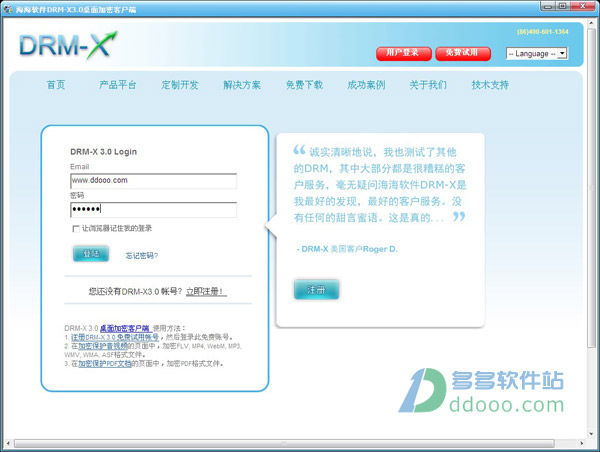Open the 免费下载 menu item
The image size is (600, 452).
(304, 85)
